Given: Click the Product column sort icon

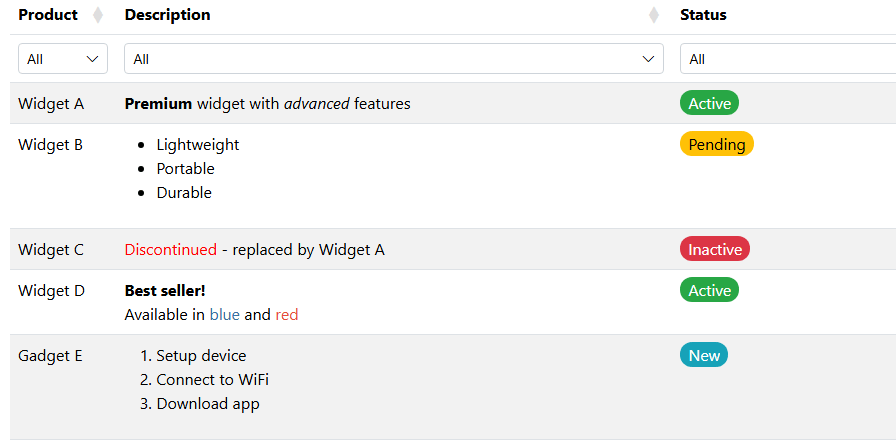Looking at the screenshot, I should point(97,15).
